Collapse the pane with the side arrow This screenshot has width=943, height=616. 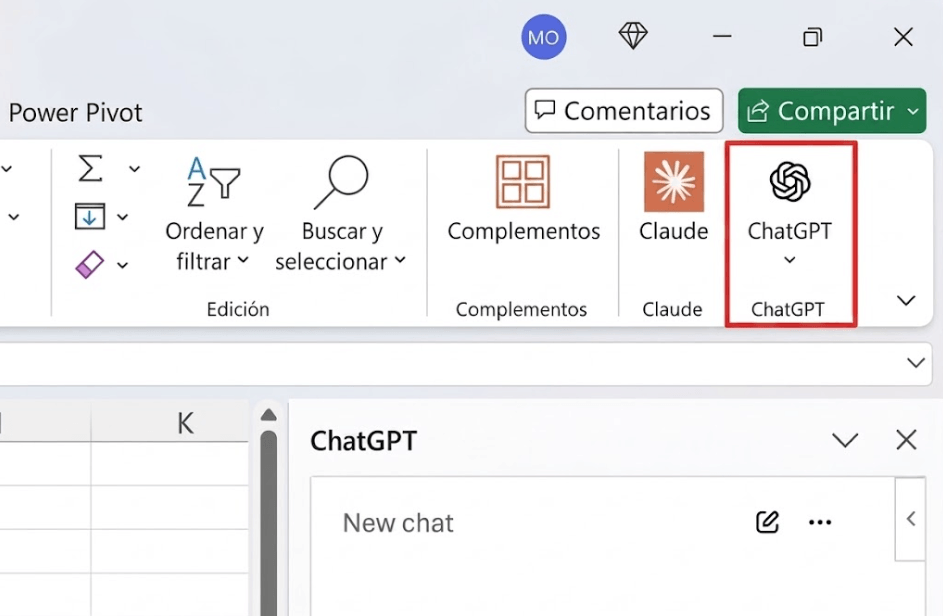(911, 519)
